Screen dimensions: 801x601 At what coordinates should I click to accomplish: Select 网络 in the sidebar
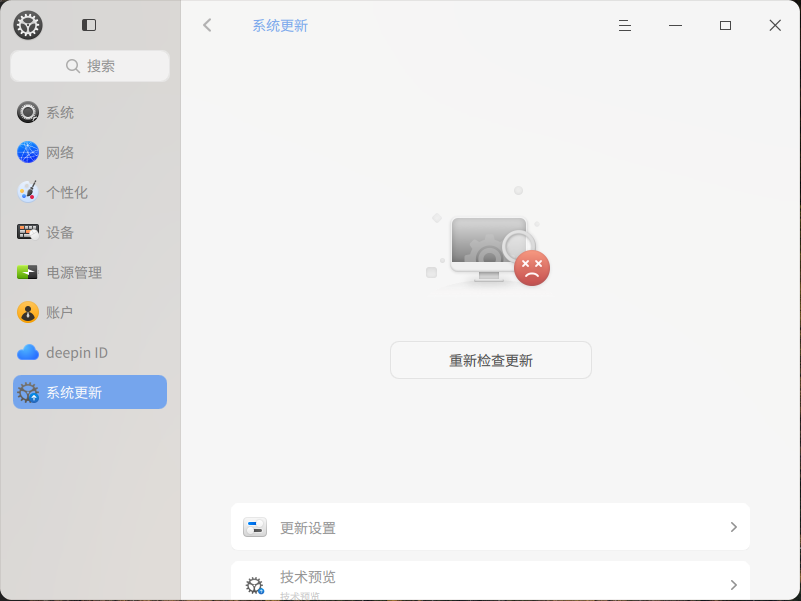[90, 152]
